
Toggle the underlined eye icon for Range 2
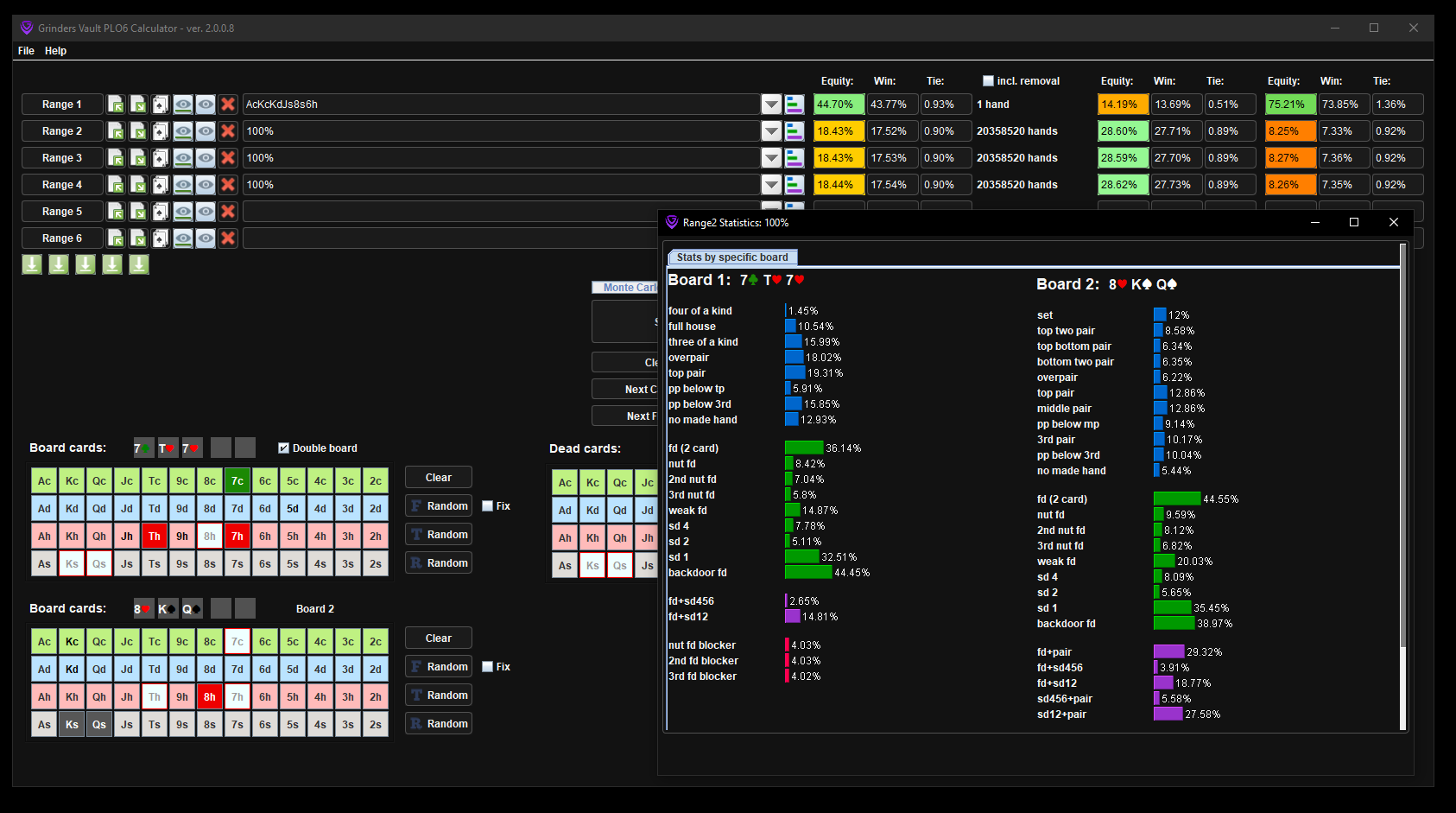point(183,131)
